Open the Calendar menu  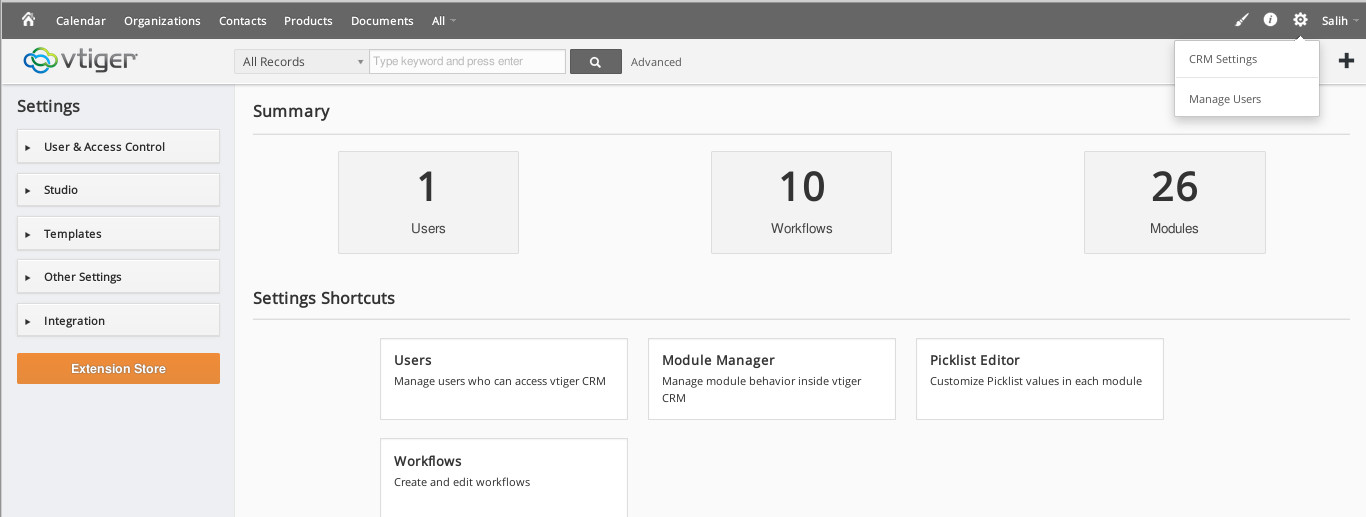pyautogui.click(x=81, y=20)
